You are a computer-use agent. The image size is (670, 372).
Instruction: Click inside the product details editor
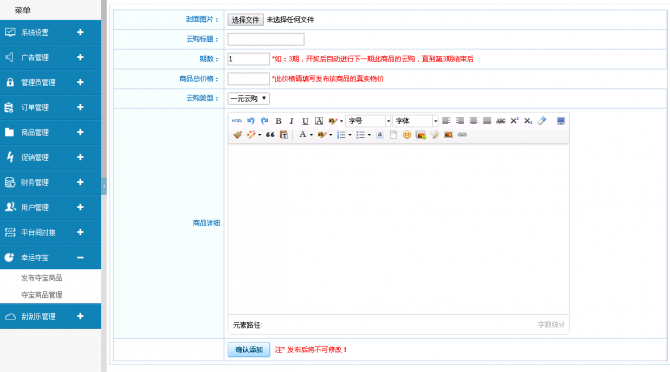398,230
